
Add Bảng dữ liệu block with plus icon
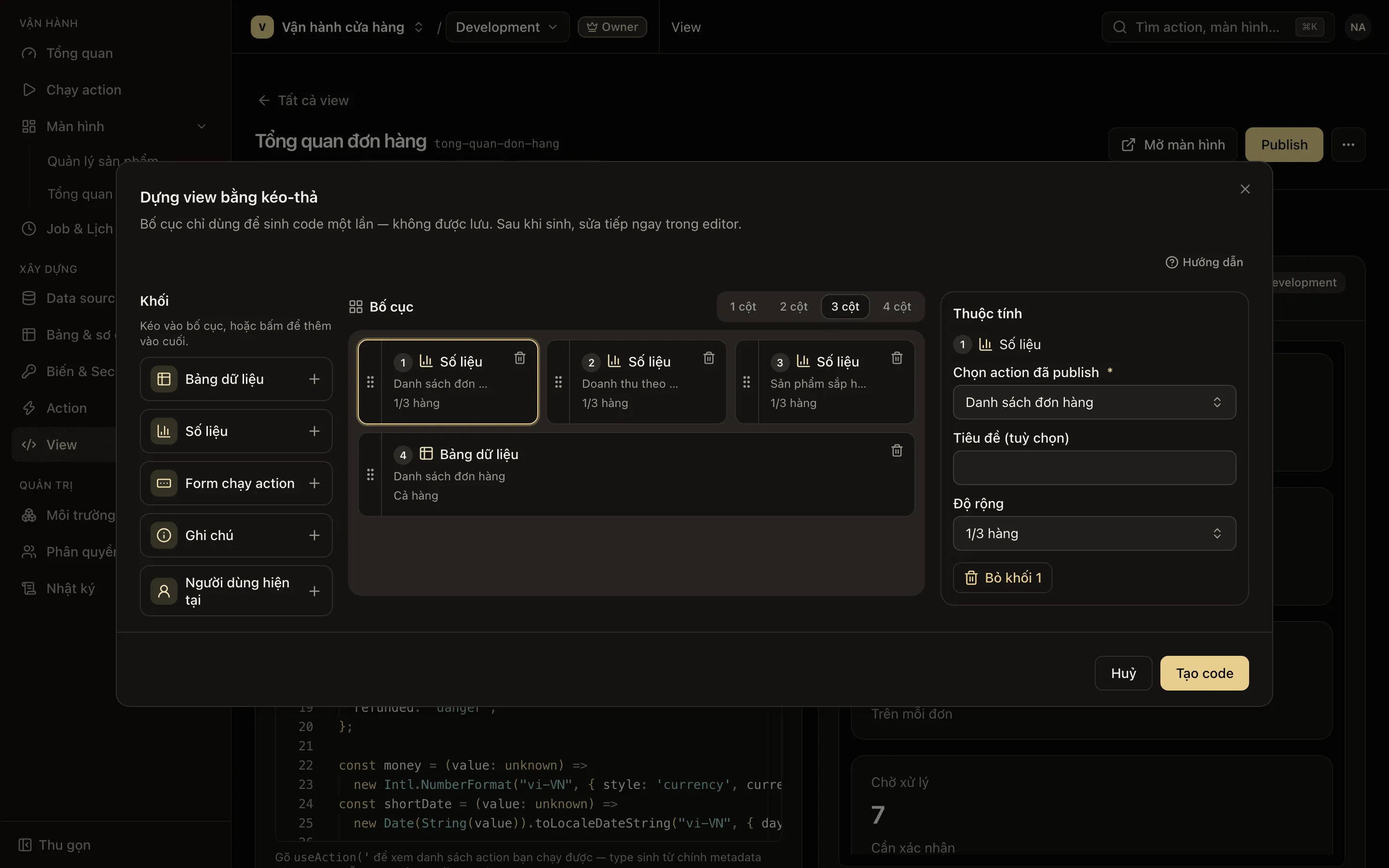pos(314,379)
